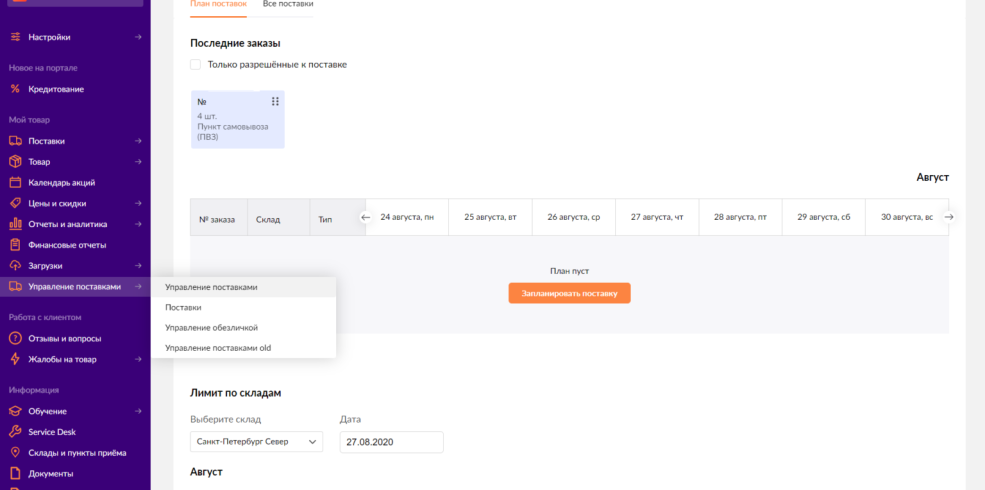Click the drag handle on the order card
985x490 pixels.
click(x=275, y=101)
